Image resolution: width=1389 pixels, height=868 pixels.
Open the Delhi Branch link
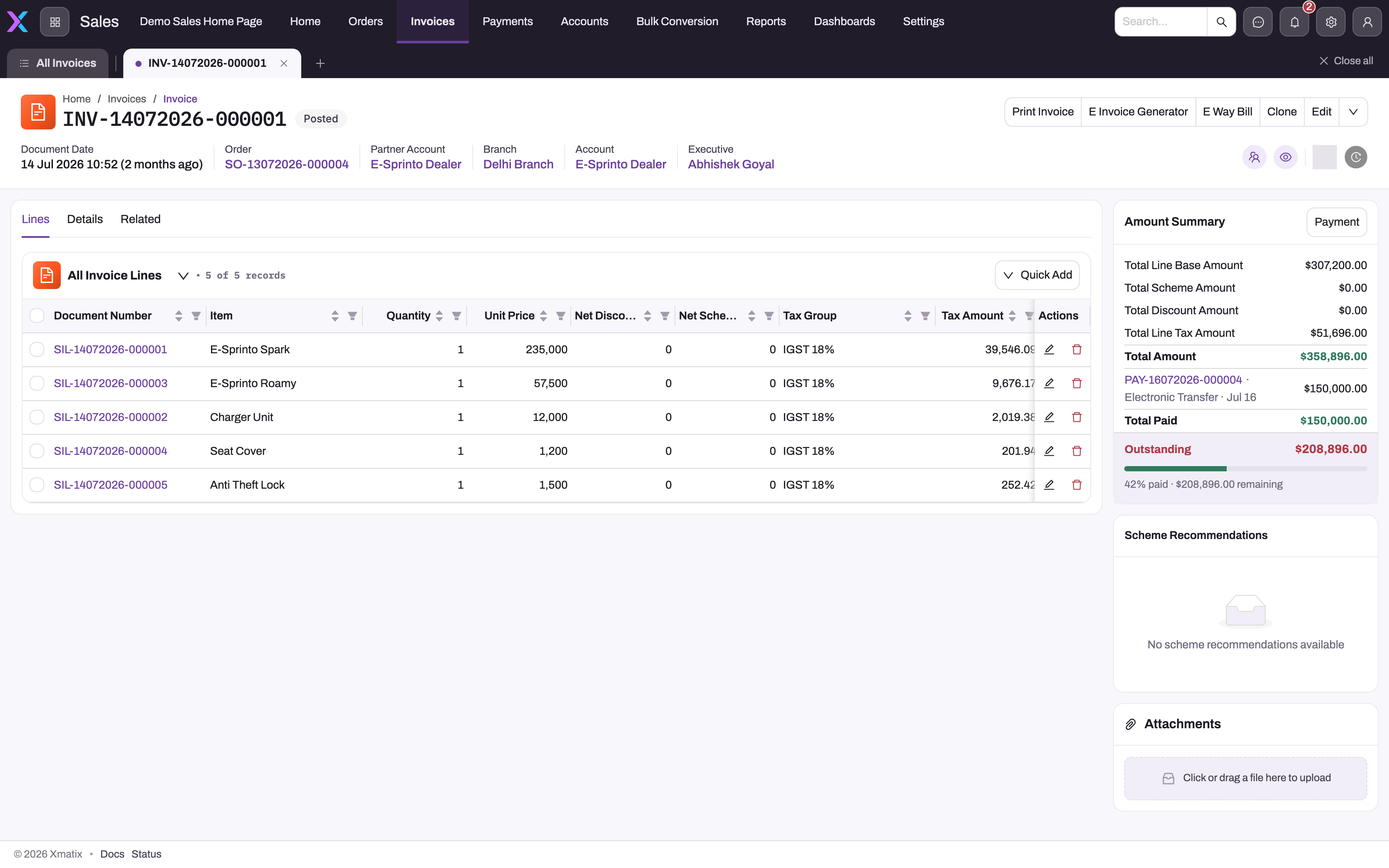(518, 164)
